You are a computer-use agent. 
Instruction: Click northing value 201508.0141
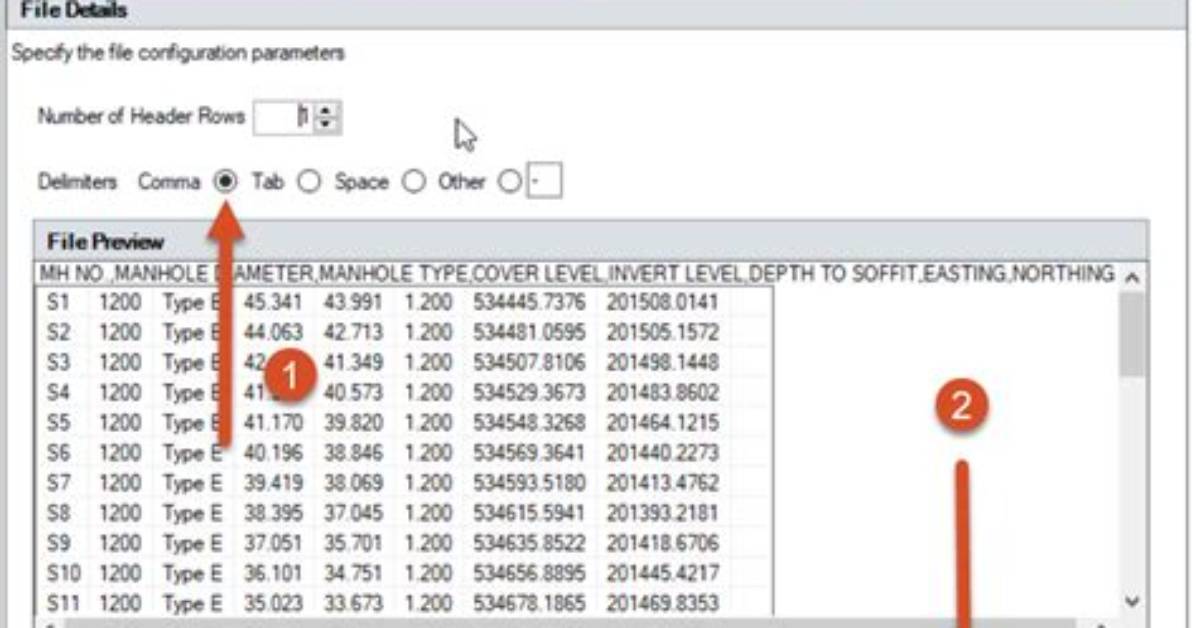coord(662,303)
